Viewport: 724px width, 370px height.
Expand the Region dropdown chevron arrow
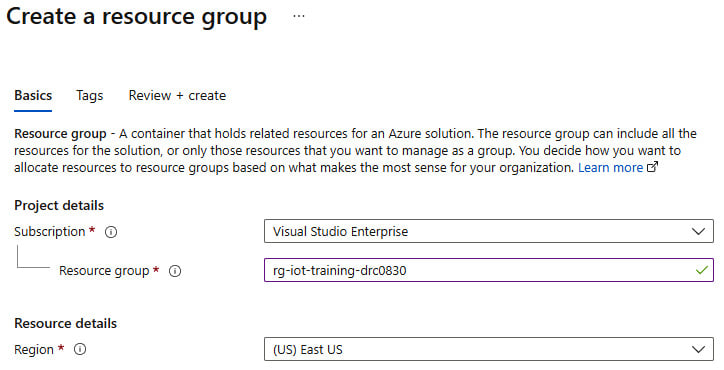coord(698,350)
